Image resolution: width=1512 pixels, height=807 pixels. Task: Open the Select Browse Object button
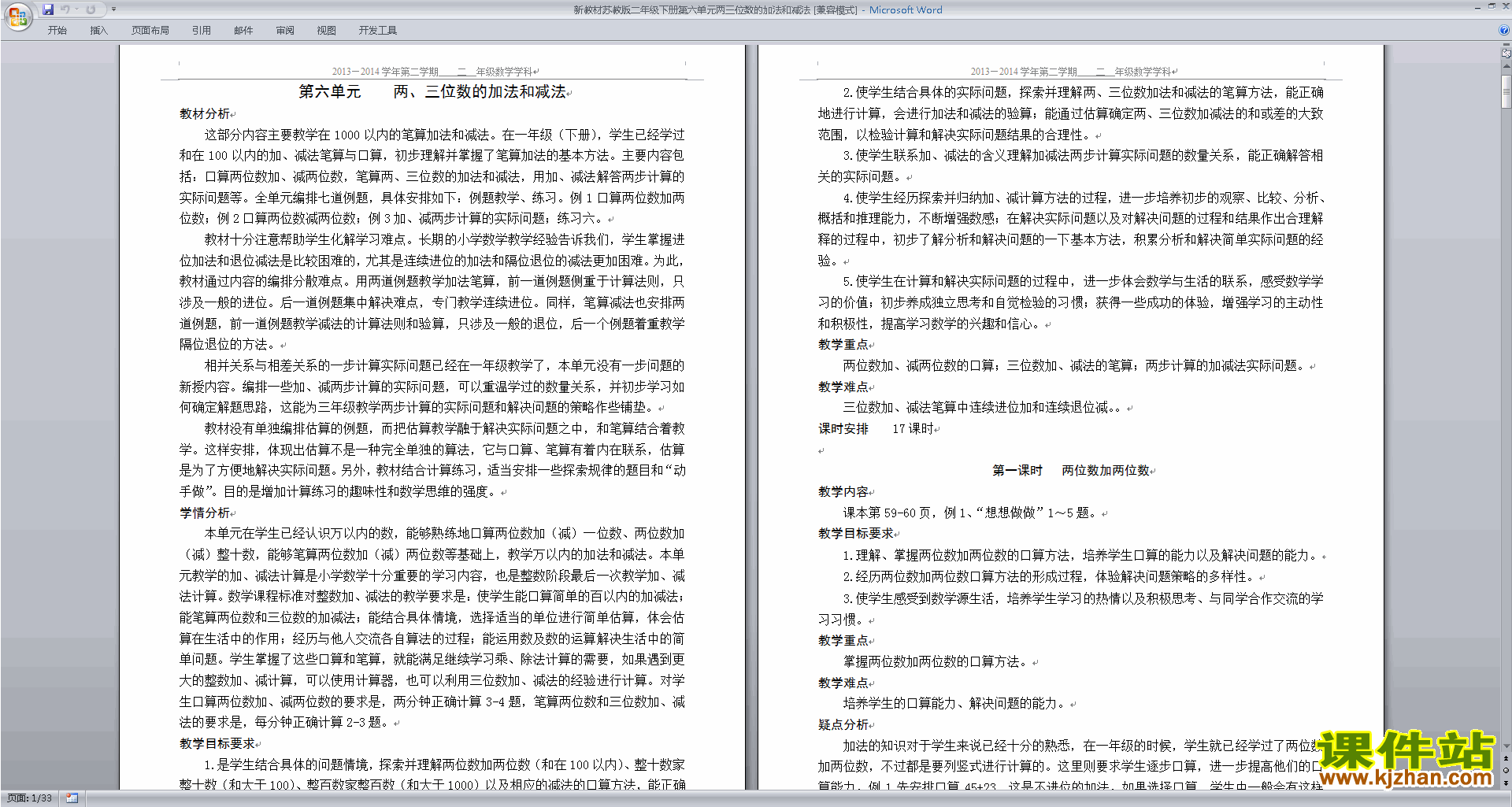(x=1506, y=771)
